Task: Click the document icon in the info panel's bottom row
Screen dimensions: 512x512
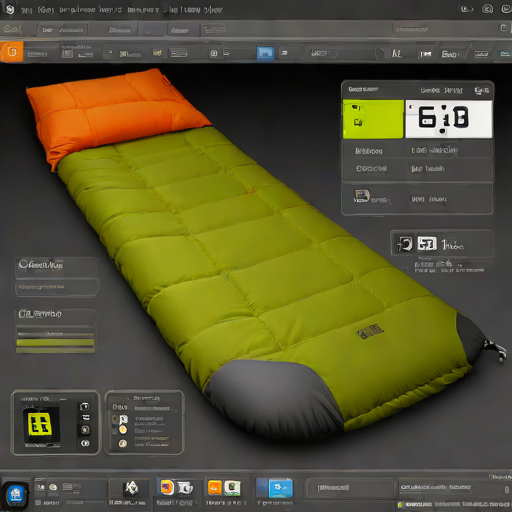Action: point(362,196)
